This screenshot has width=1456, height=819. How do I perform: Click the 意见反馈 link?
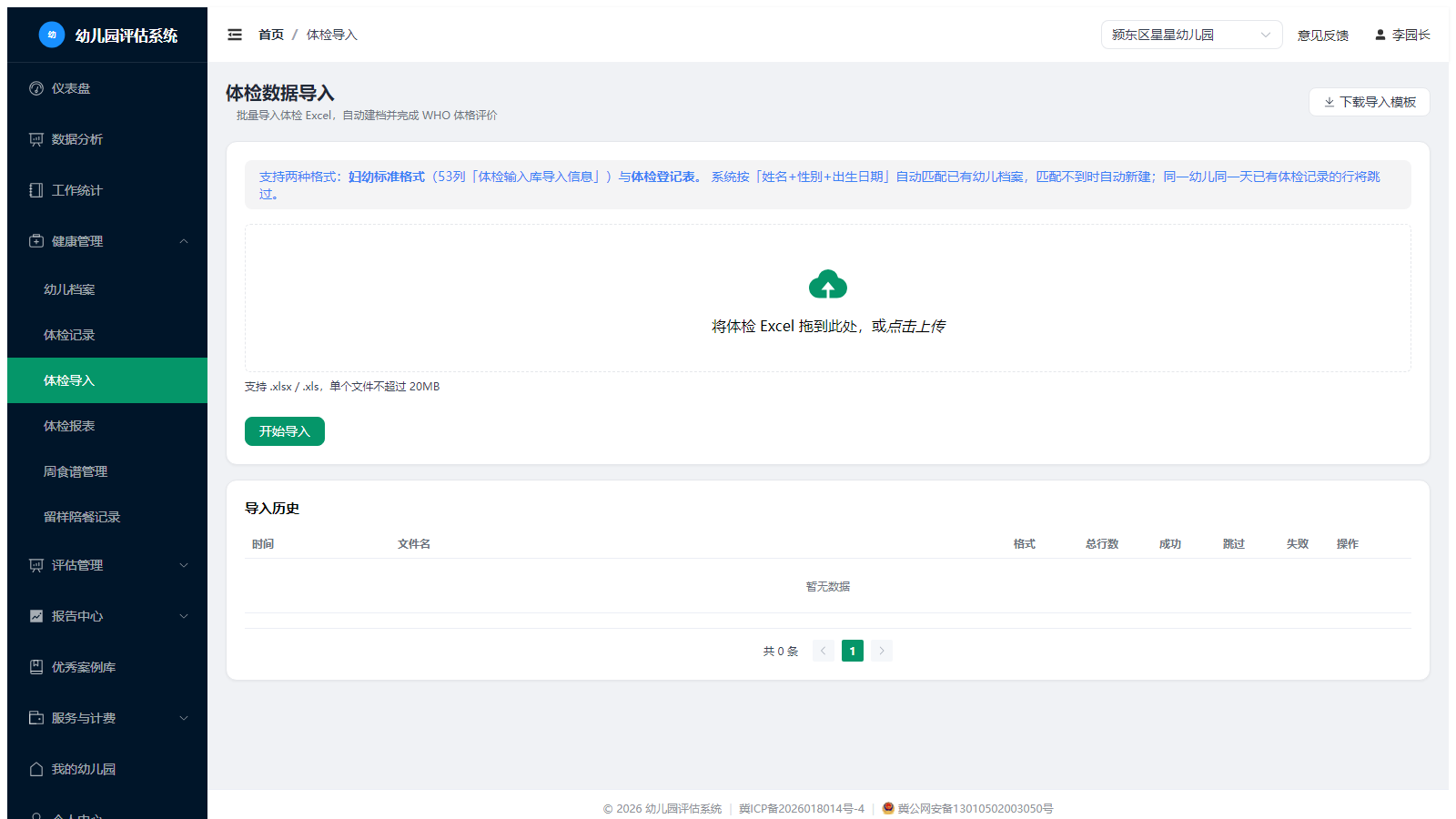[1323, 35]
